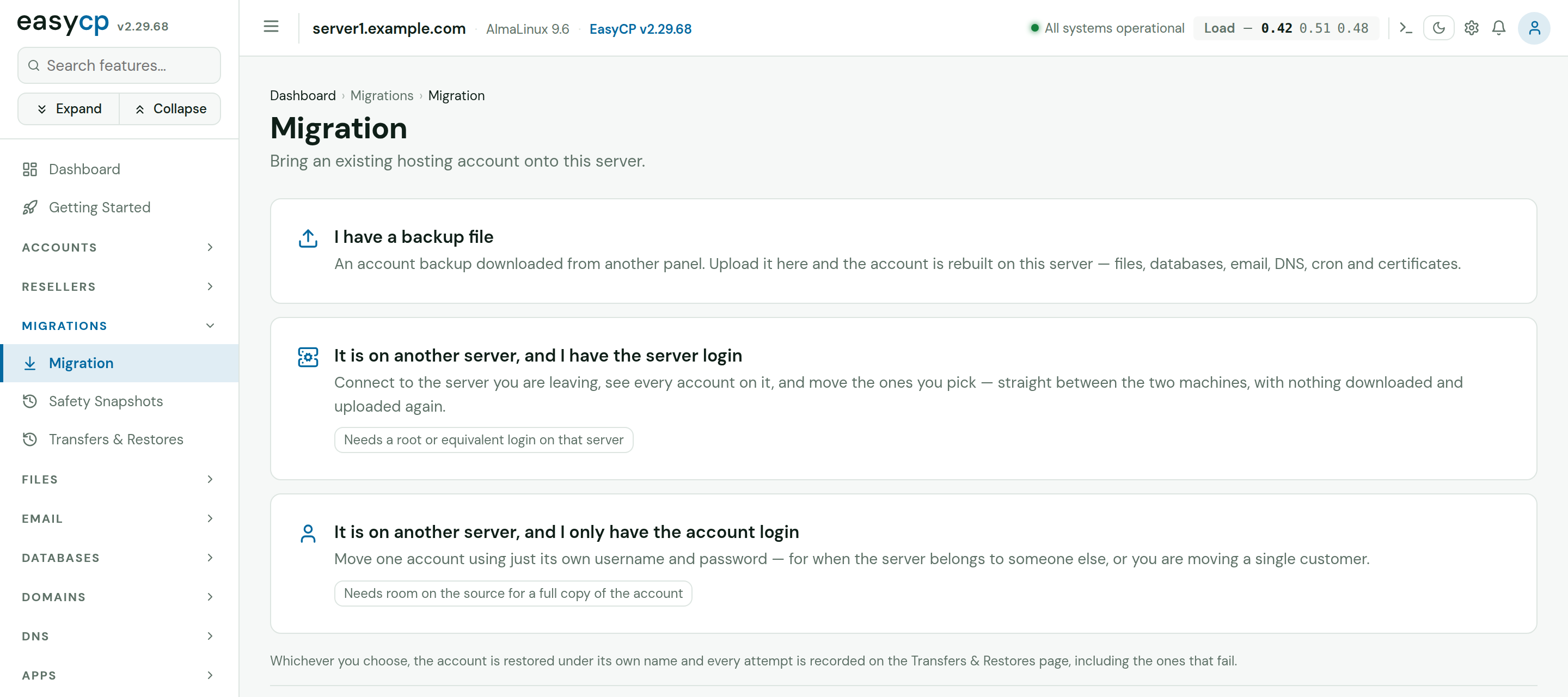Screen dimensions: 1568x697
Task: Expand the Files sidebar section
Action: tap(119, 480)
